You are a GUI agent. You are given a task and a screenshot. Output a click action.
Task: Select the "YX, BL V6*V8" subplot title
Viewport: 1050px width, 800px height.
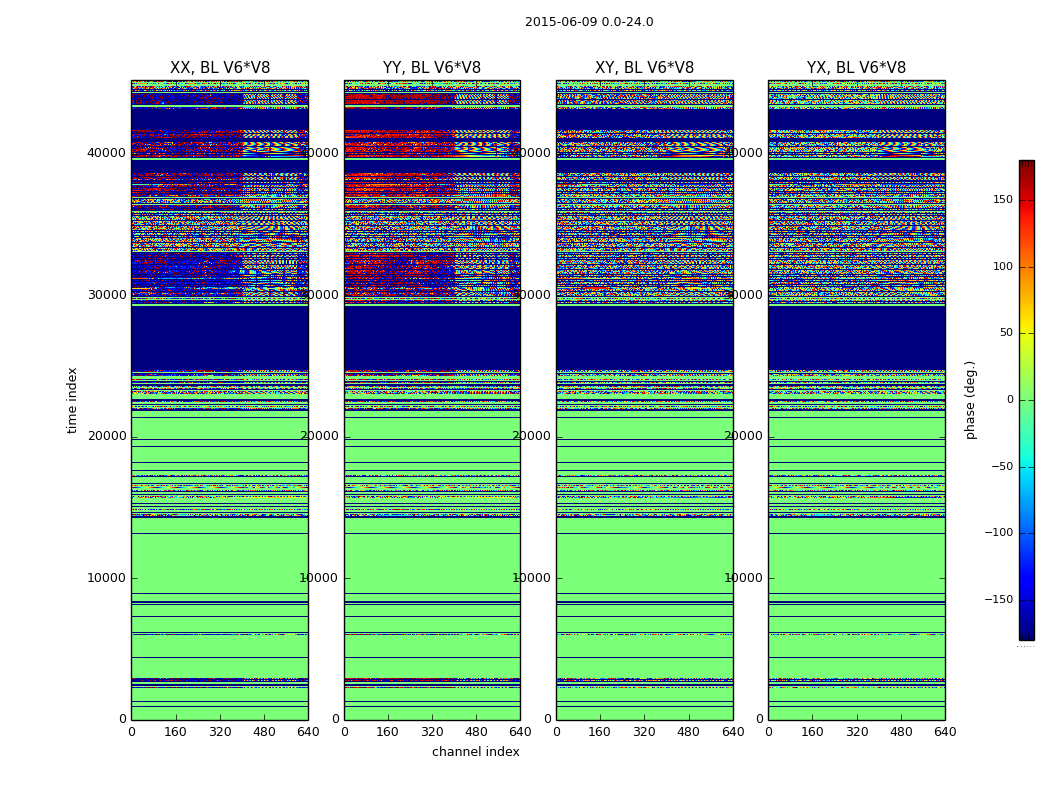(856, 68)
